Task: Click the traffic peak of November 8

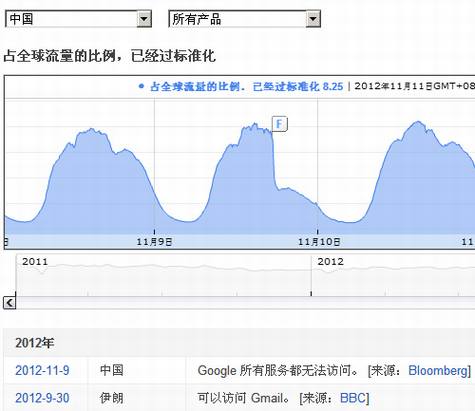Action: (x=92, y=129)
